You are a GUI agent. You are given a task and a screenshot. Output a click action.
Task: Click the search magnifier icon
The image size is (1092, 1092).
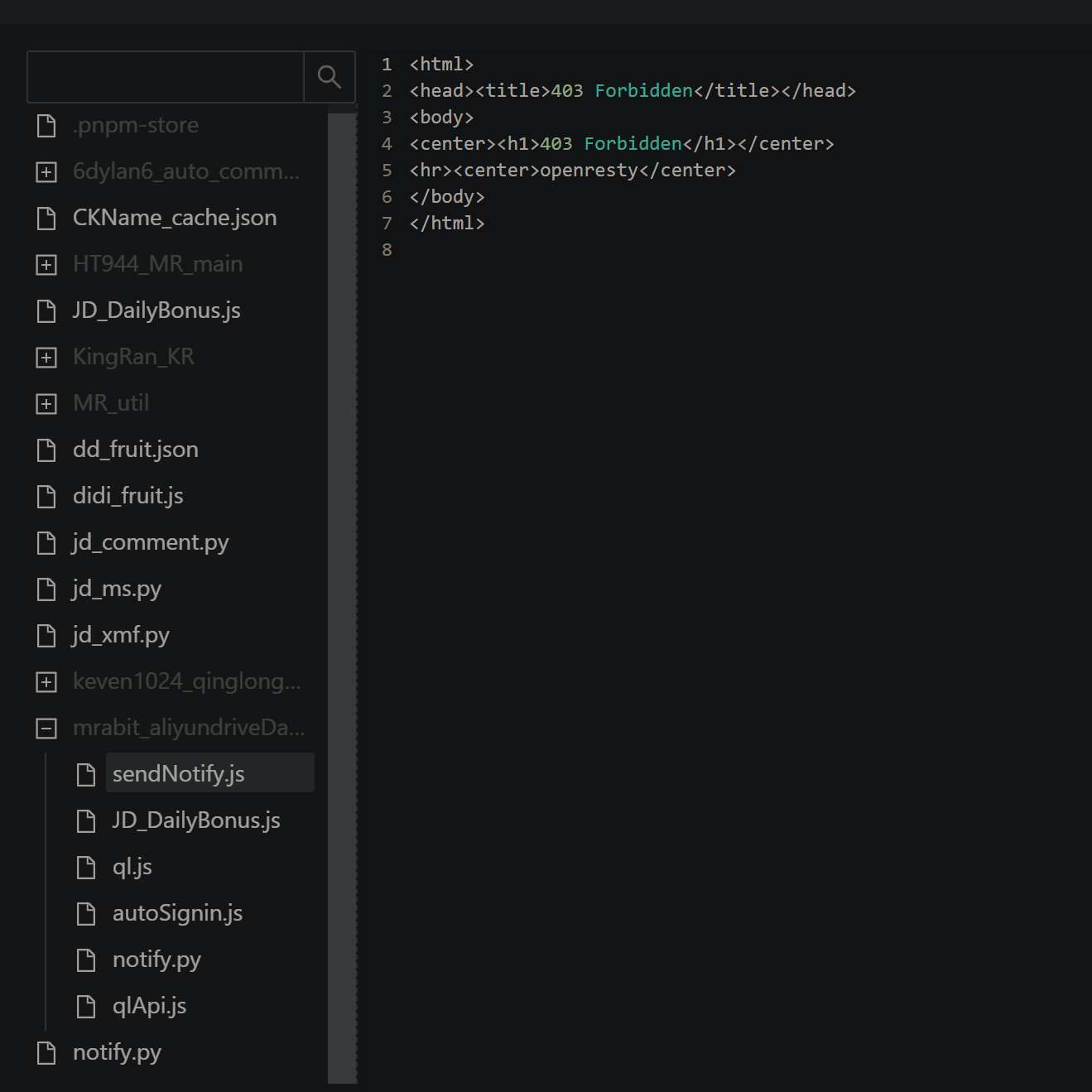(x=329, y=76)
